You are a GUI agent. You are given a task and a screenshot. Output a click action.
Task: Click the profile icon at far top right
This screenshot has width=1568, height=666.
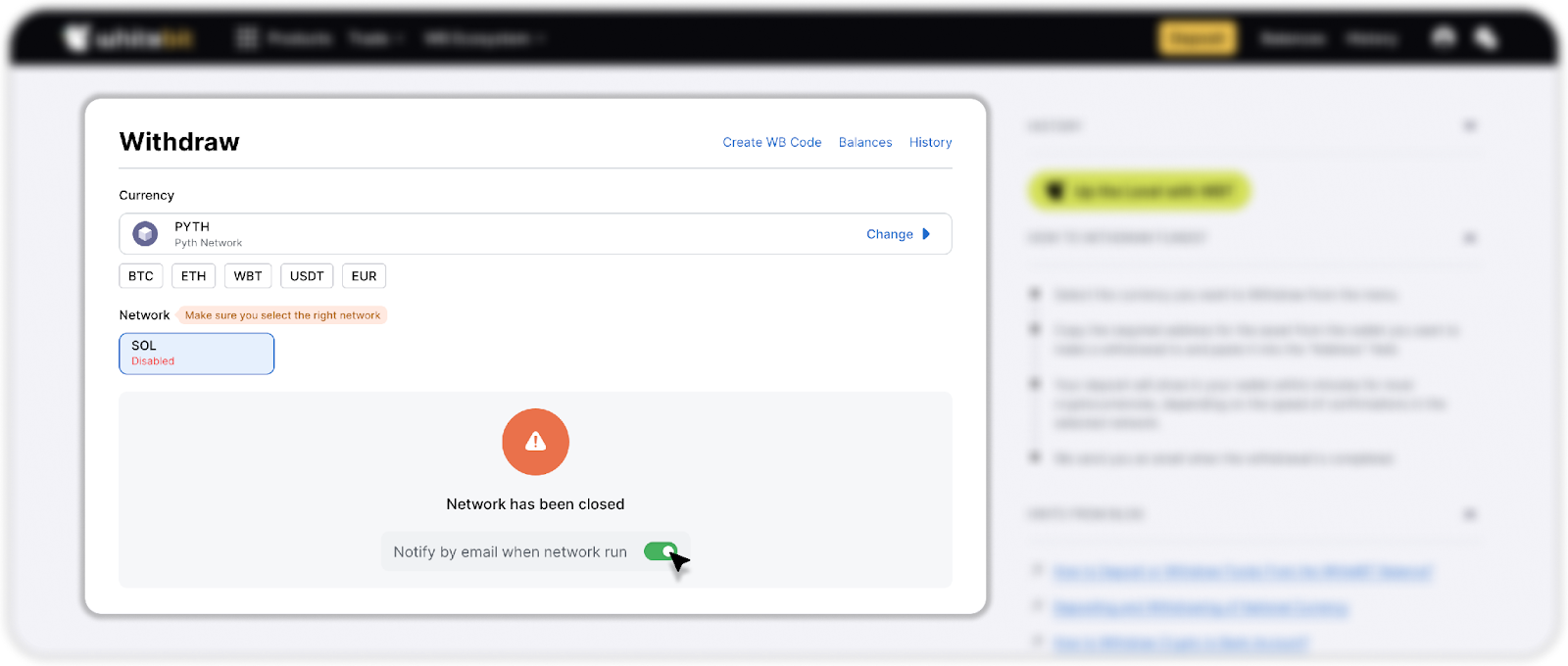click(x=1487, y=38)
